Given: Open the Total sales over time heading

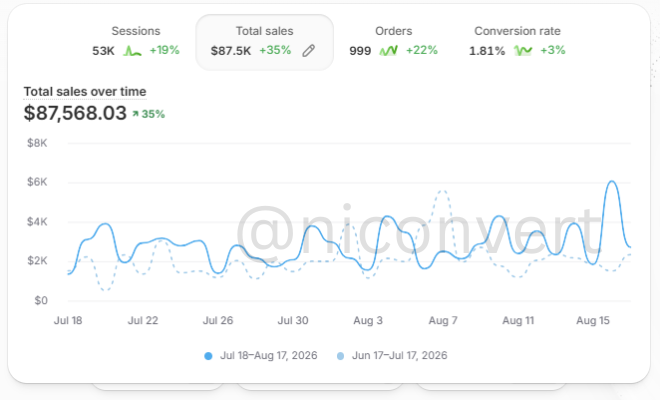Looking at the screenshot, I should [x=85, y=91].
